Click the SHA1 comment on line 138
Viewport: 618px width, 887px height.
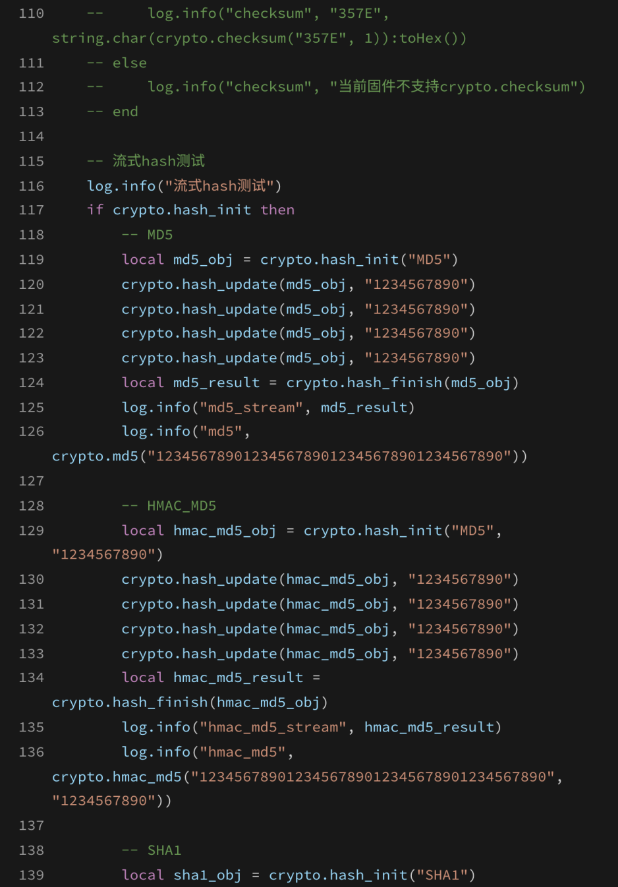coord(151,850)
